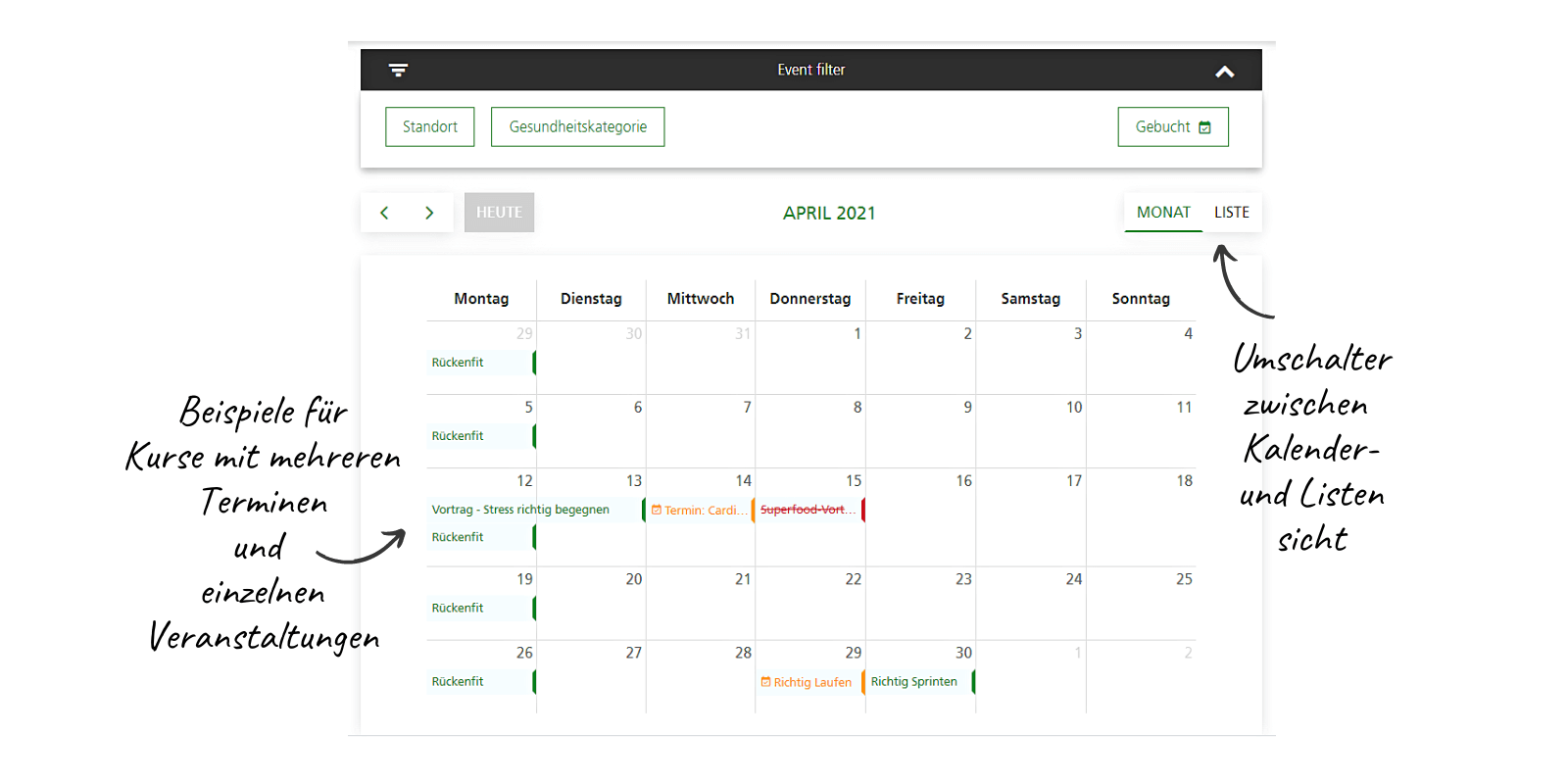Go to previous month with left arrow

coord(384,213)
